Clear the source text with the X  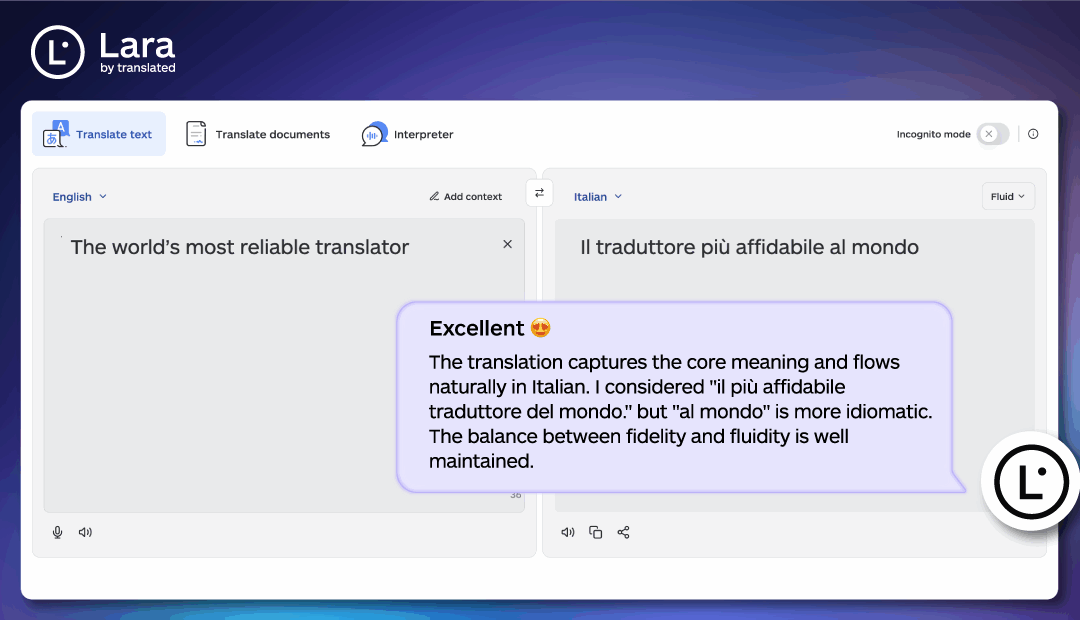pyautogui.click(x=508, y=244)
